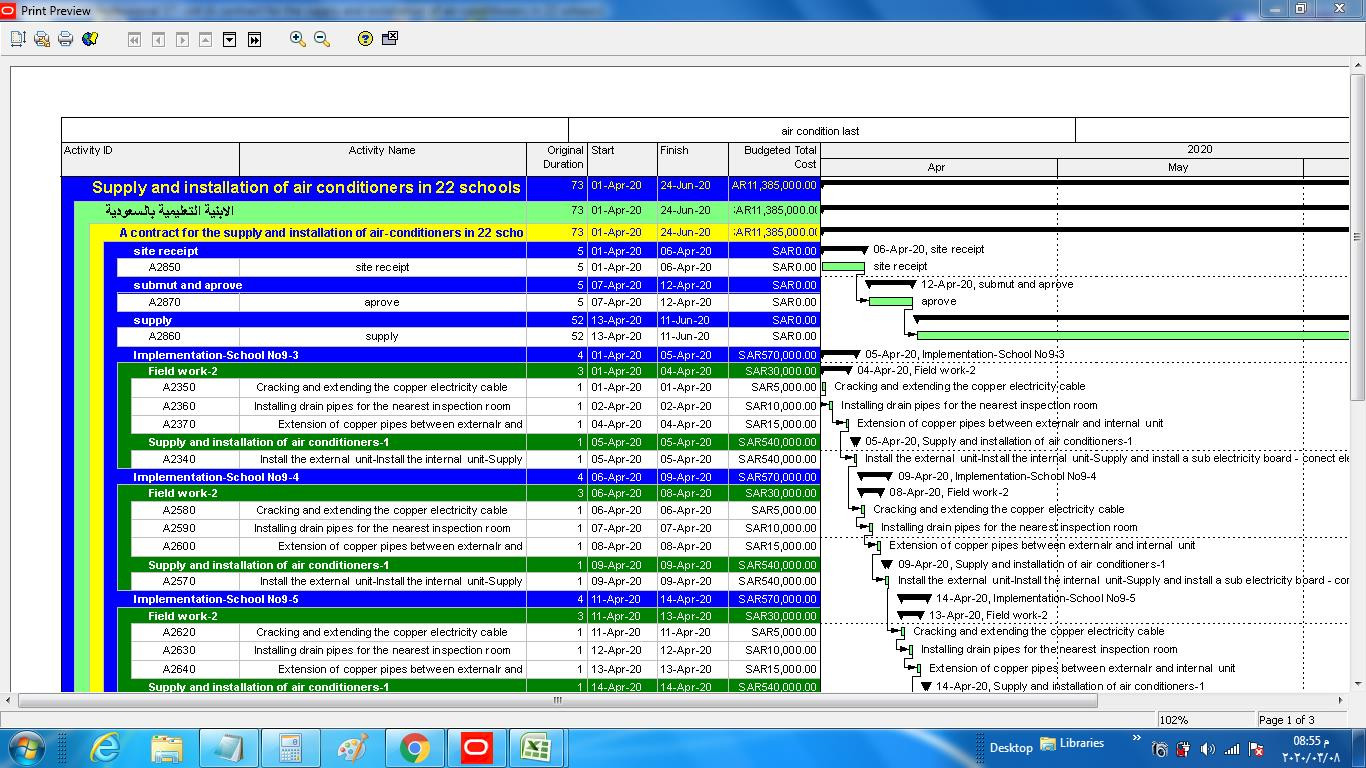Screen dimensions: 1366x768
Task: Click the Print icon in the toolbar
Action: click(x=66, y=39)
